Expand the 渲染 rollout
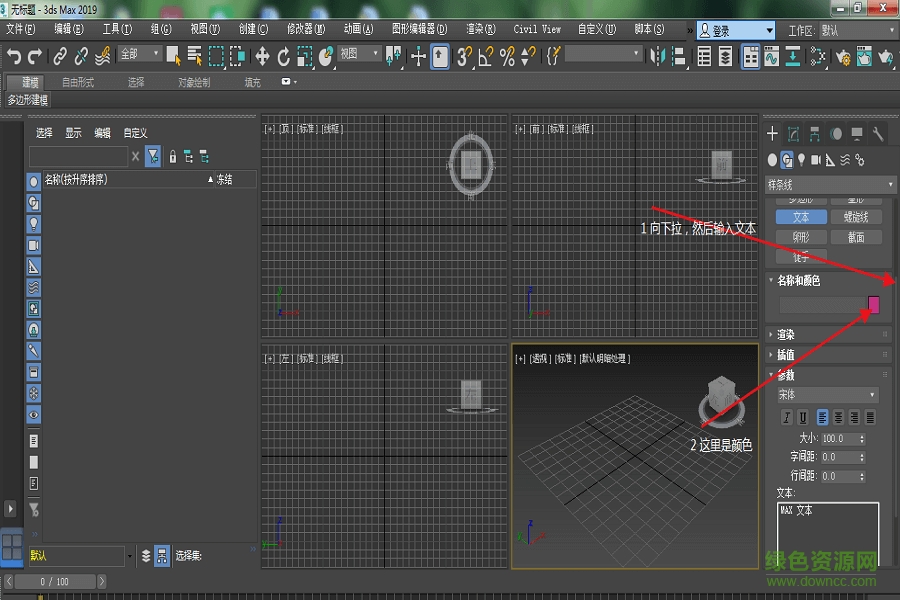This screenshot has height=600, width=900. (786, 335)
